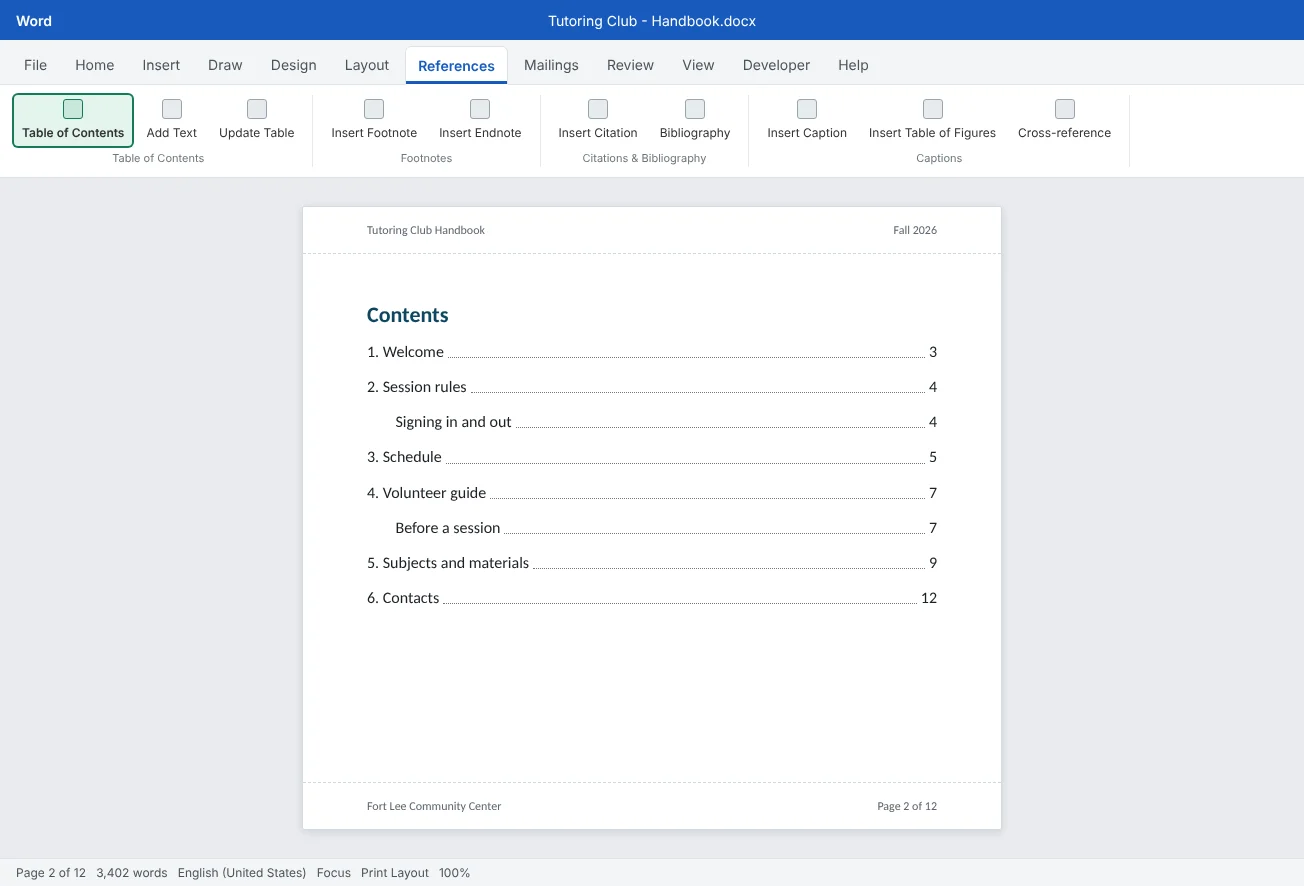Open the Bibliography command
The height and width of the screenshot is (886, 1304).
pyautogui.click(x=695, y=120)
